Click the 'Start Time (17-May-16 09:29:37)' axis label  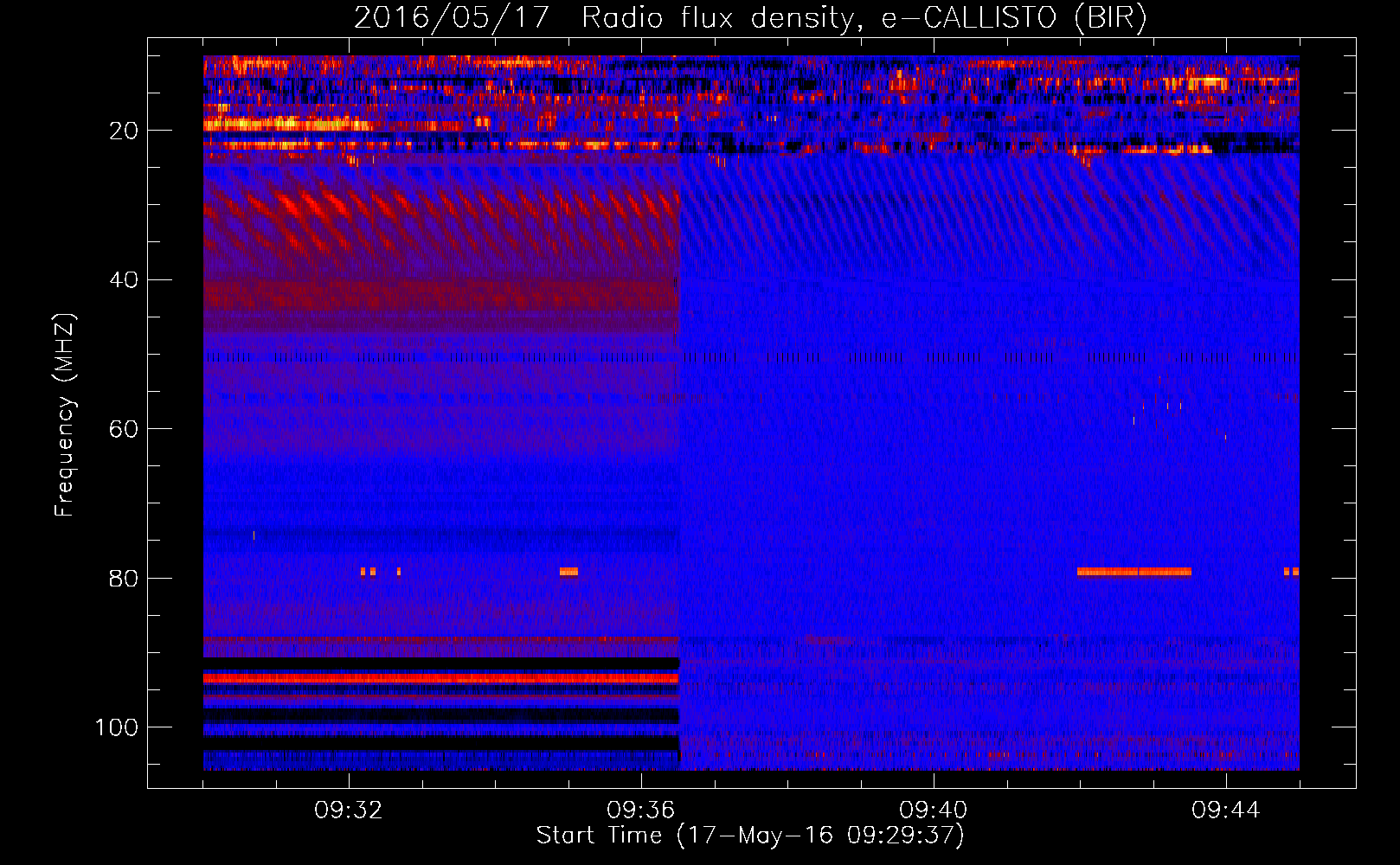tap(750, 836)
